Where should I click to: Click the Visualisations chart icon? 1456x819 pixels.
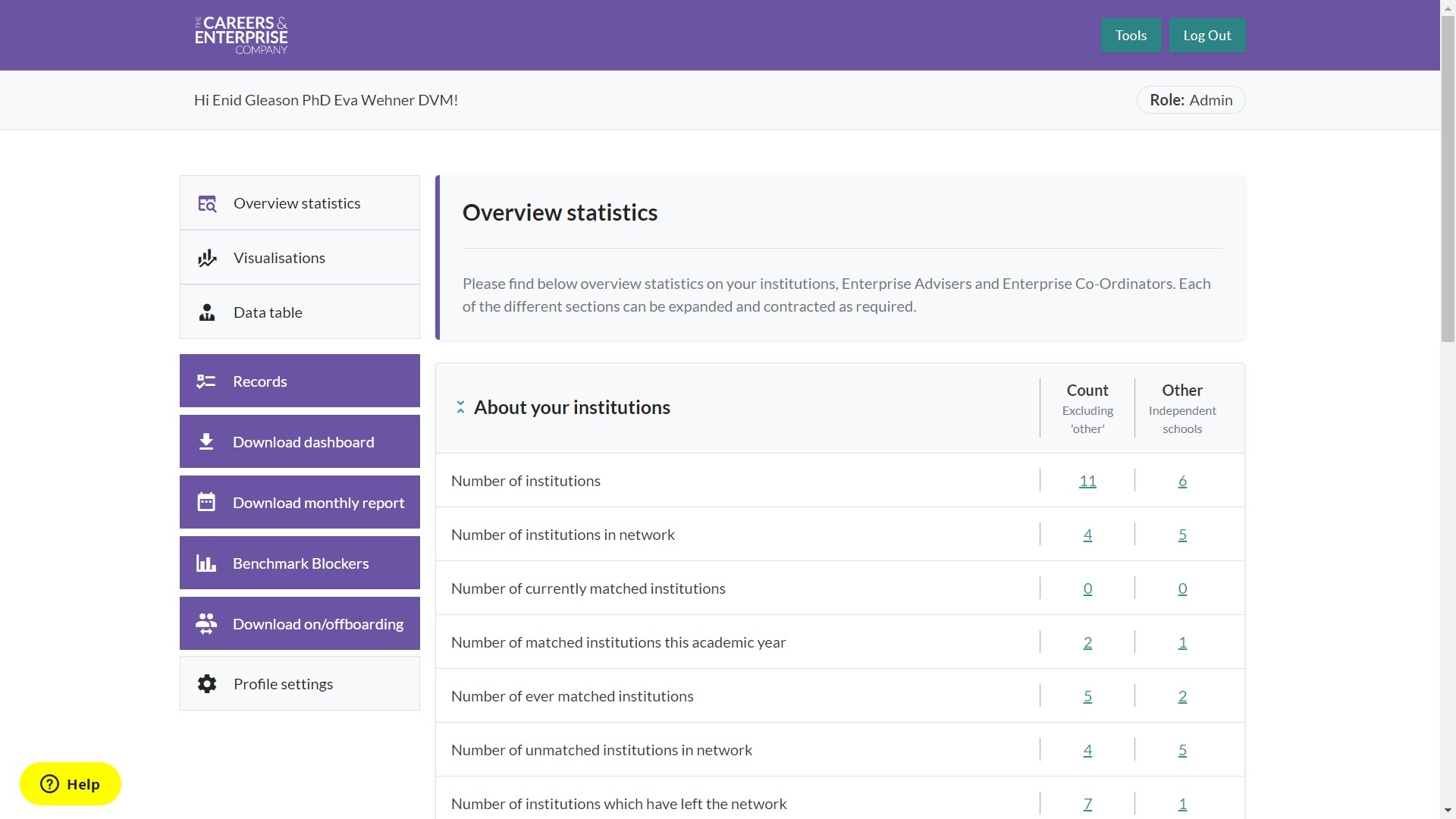207,258
